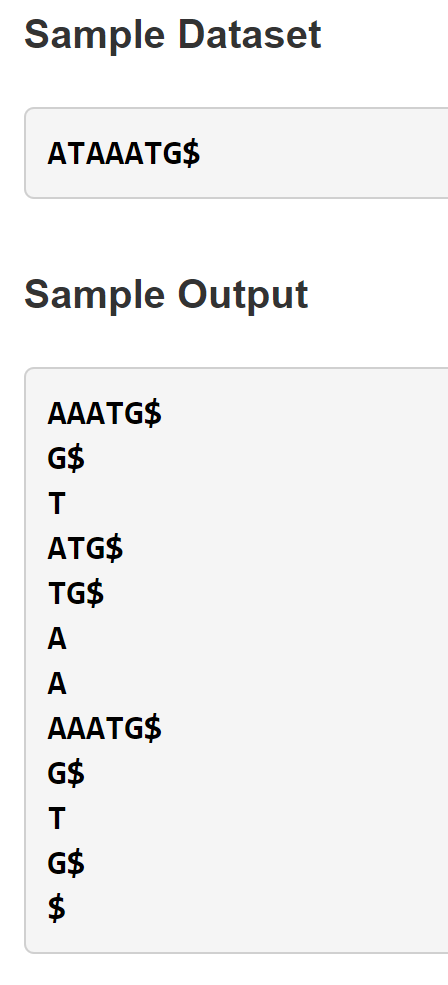Screen dimensions: 448x985
Task: Click the A line directly above second AAATG$
Action: [x=57, y=683]
